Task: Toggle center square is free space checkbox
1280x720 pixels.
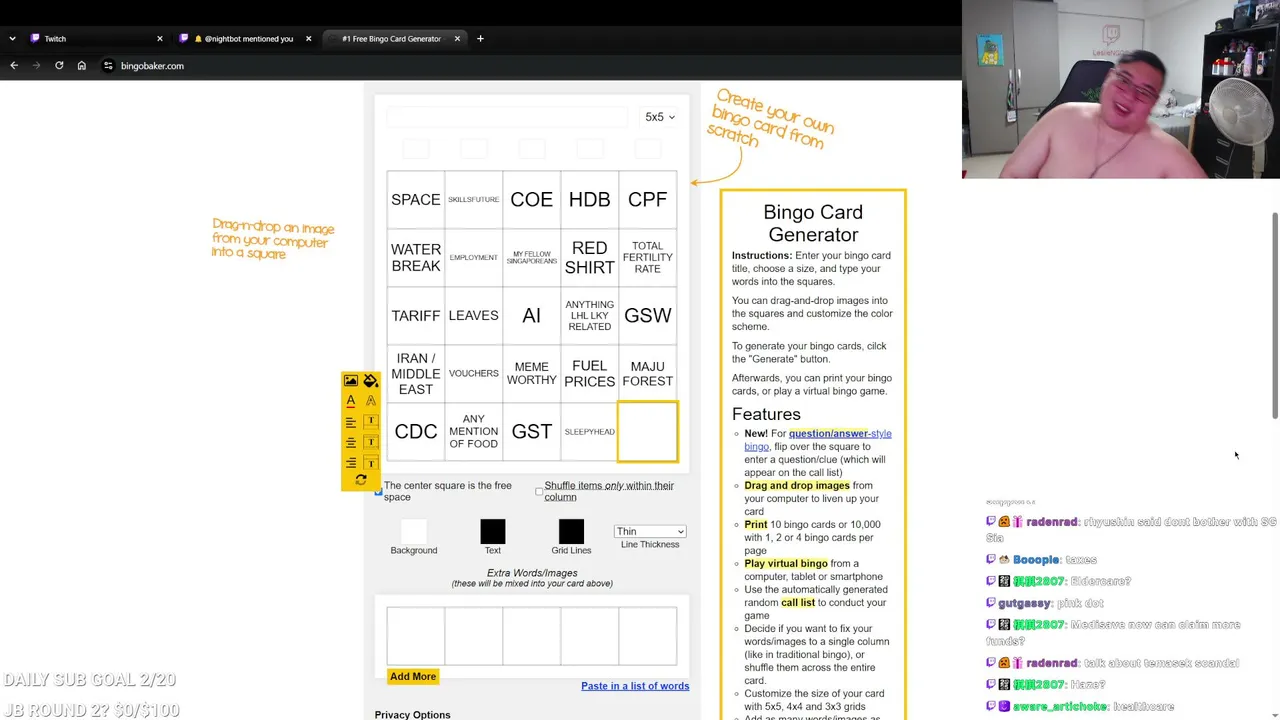Action: (378, 491)
